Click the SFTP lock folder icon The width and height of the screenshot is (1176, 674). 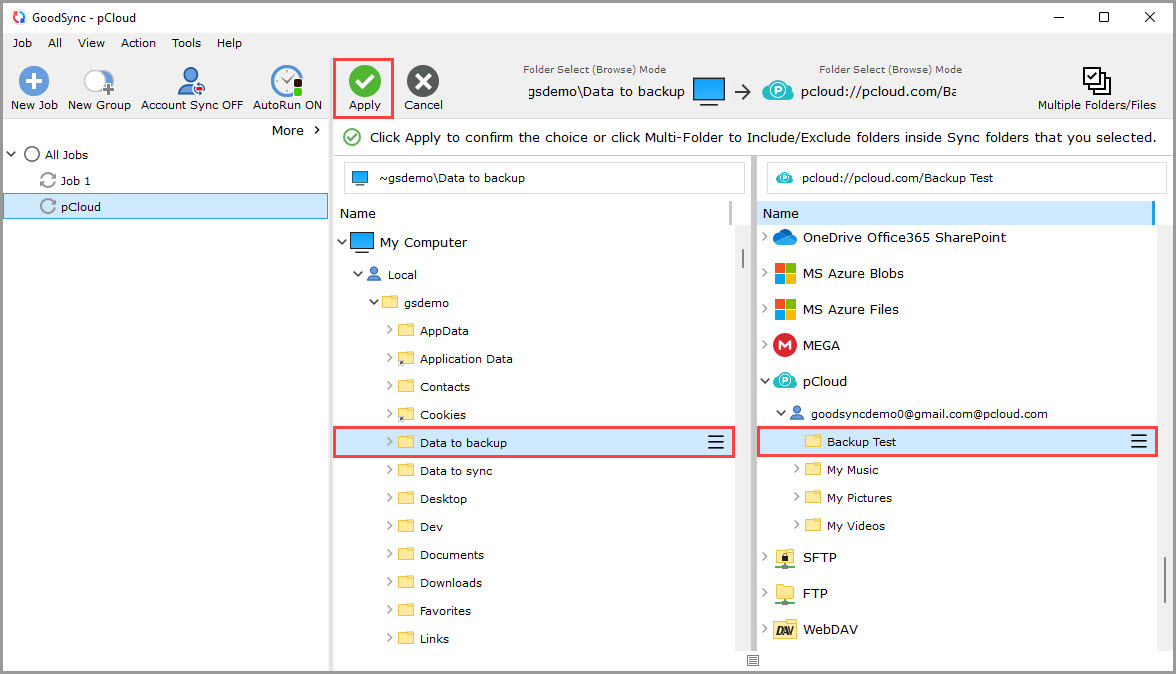tap(784, 558)
